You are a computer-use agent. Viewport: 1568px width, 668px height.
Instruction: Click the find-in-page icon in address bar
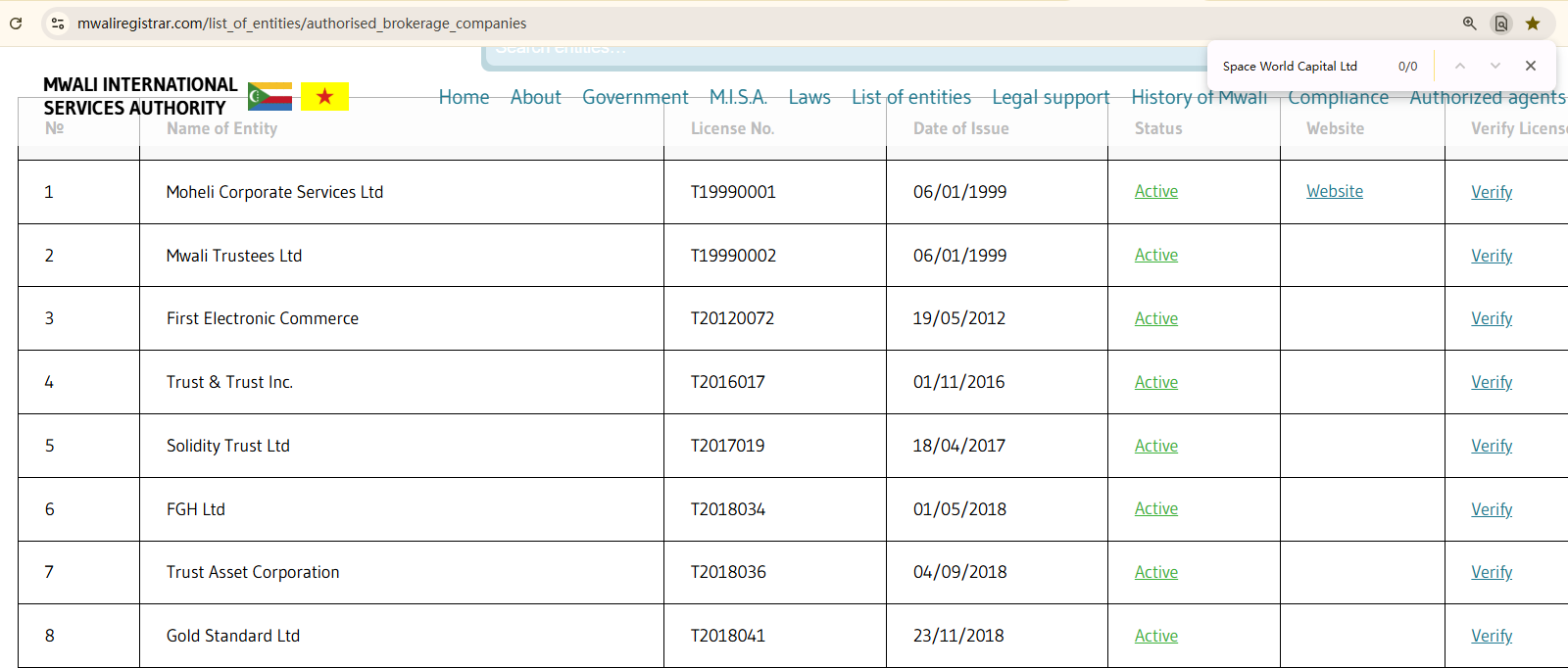1500,24
